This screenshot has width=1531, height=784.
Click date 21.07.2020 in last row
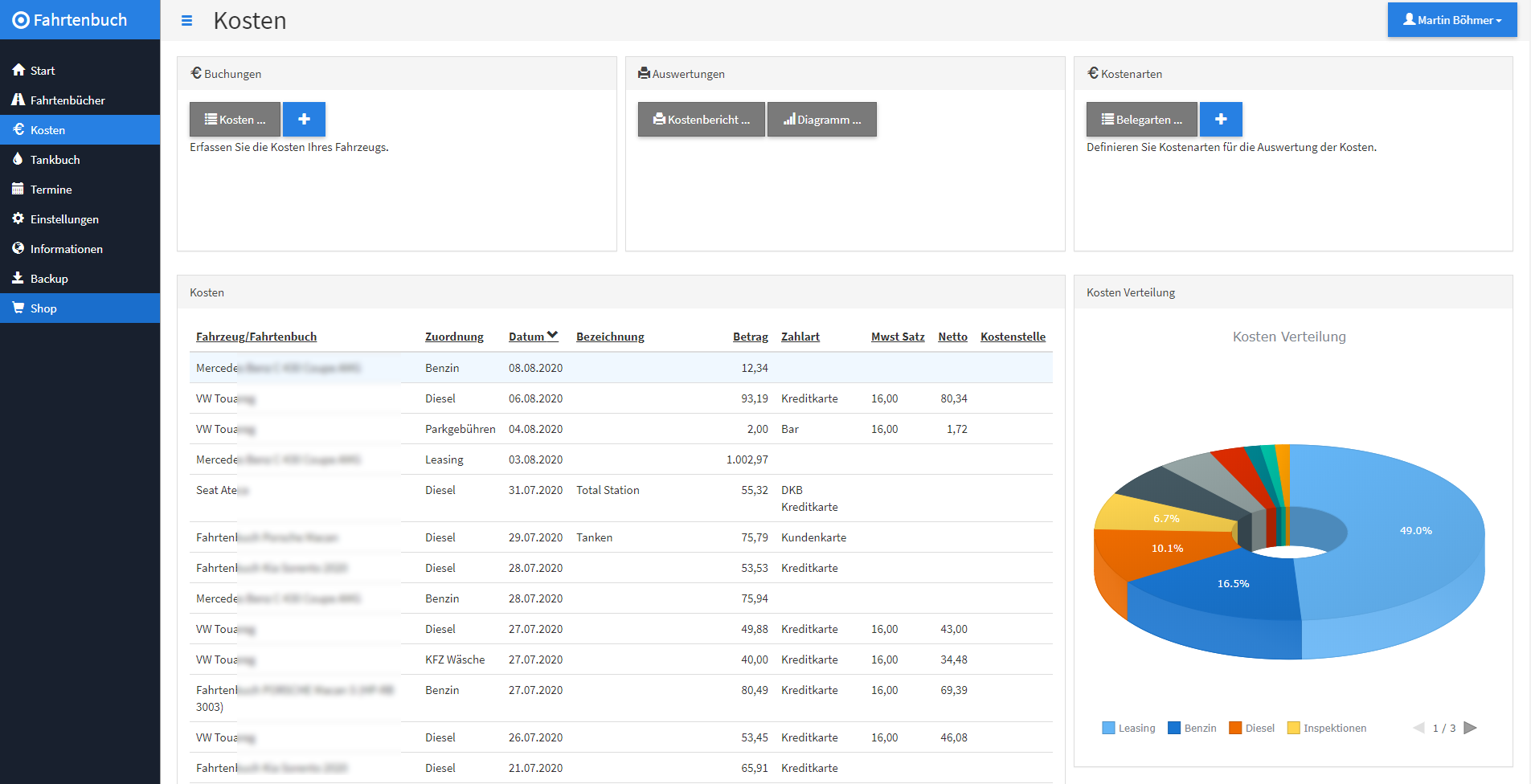click(x=535, y=768)
